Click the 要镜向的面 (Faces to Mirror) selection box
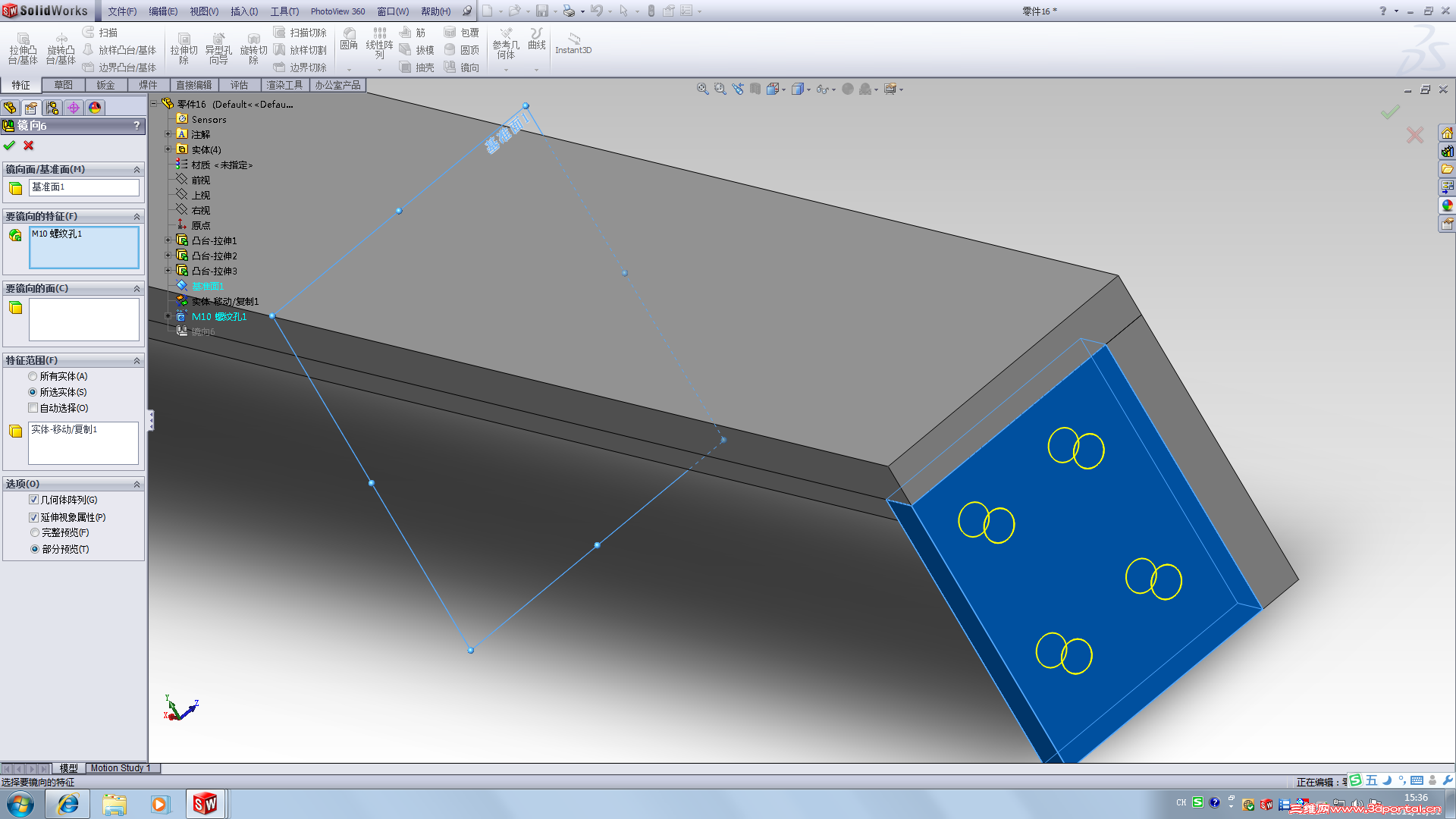 coord(83,319)
